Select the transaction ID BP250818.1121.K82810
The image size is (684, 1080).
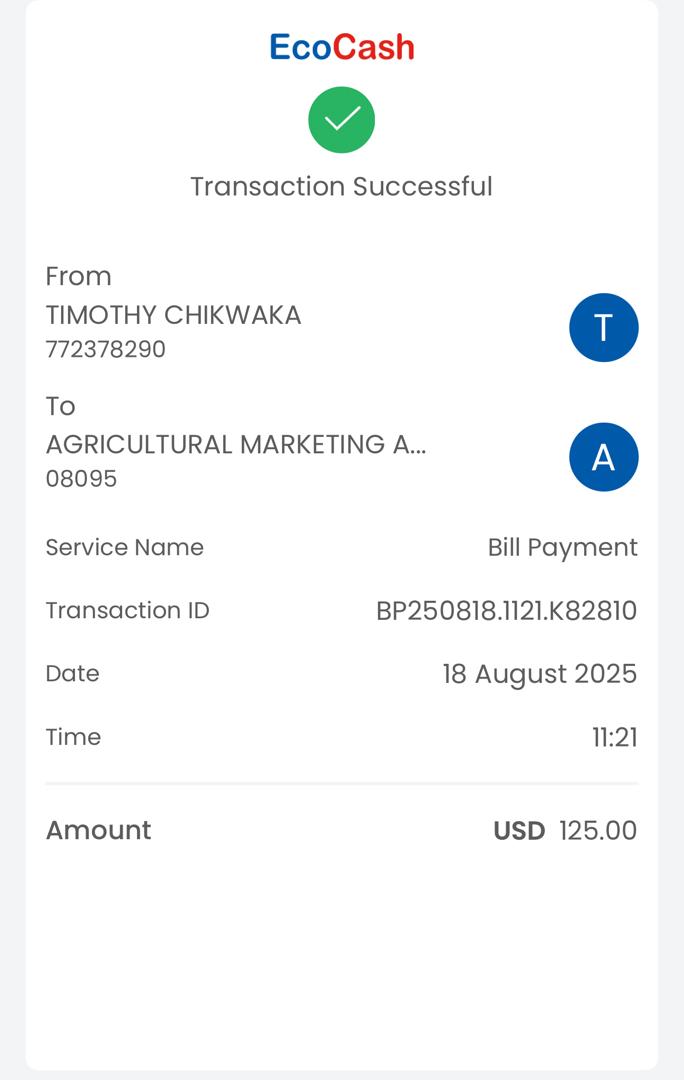[506, 610]
